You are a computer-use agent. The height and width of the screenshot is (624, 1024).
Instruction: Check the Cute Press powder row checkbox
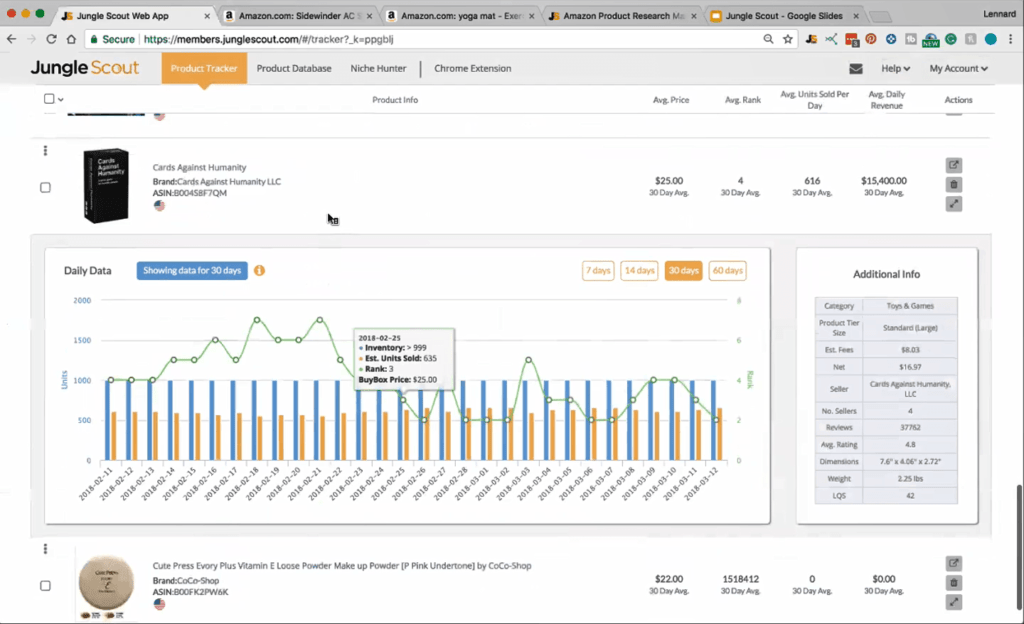pos(45,585)
